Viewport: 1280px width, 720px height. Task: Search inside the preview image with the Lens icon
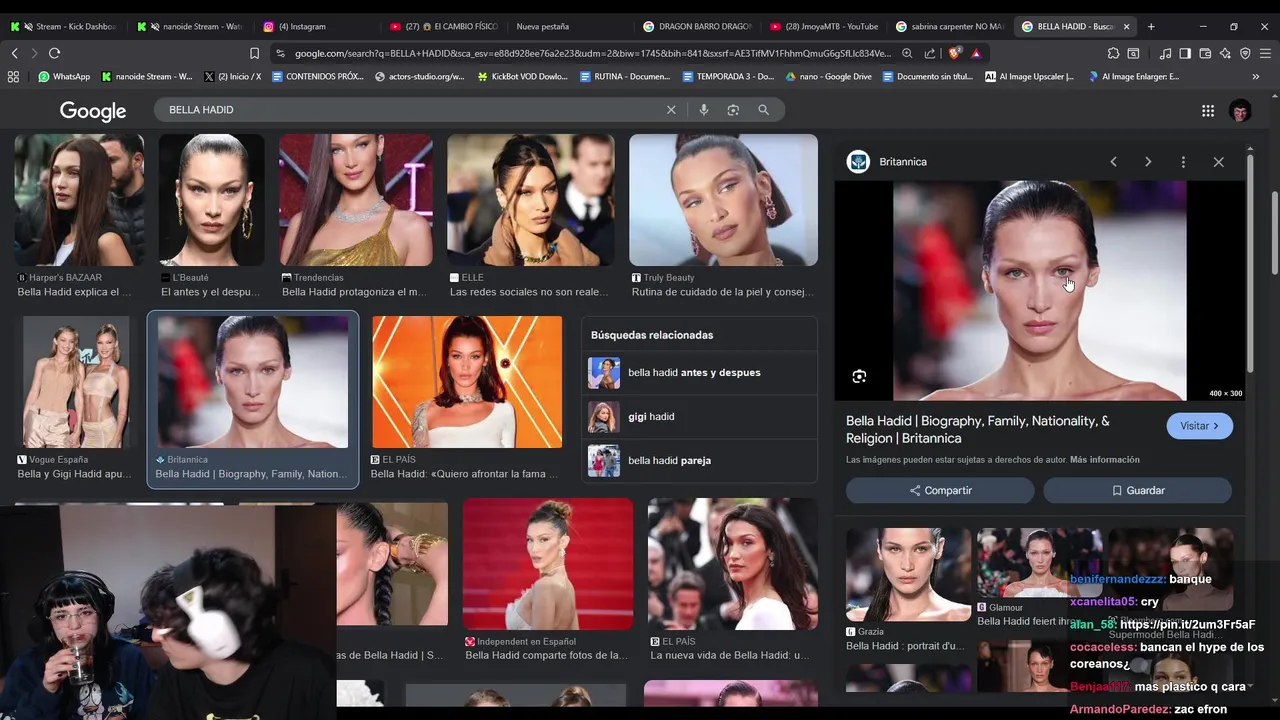[x=859, y=376]
